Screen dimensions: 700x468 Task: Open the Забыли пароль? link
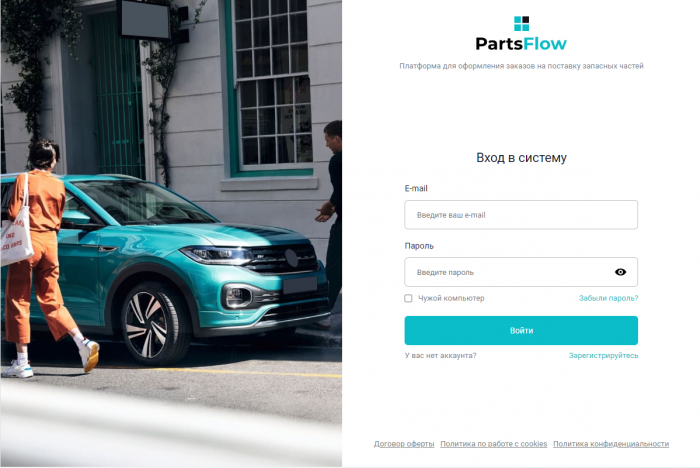pyautogui.click(x=608, y=298)
